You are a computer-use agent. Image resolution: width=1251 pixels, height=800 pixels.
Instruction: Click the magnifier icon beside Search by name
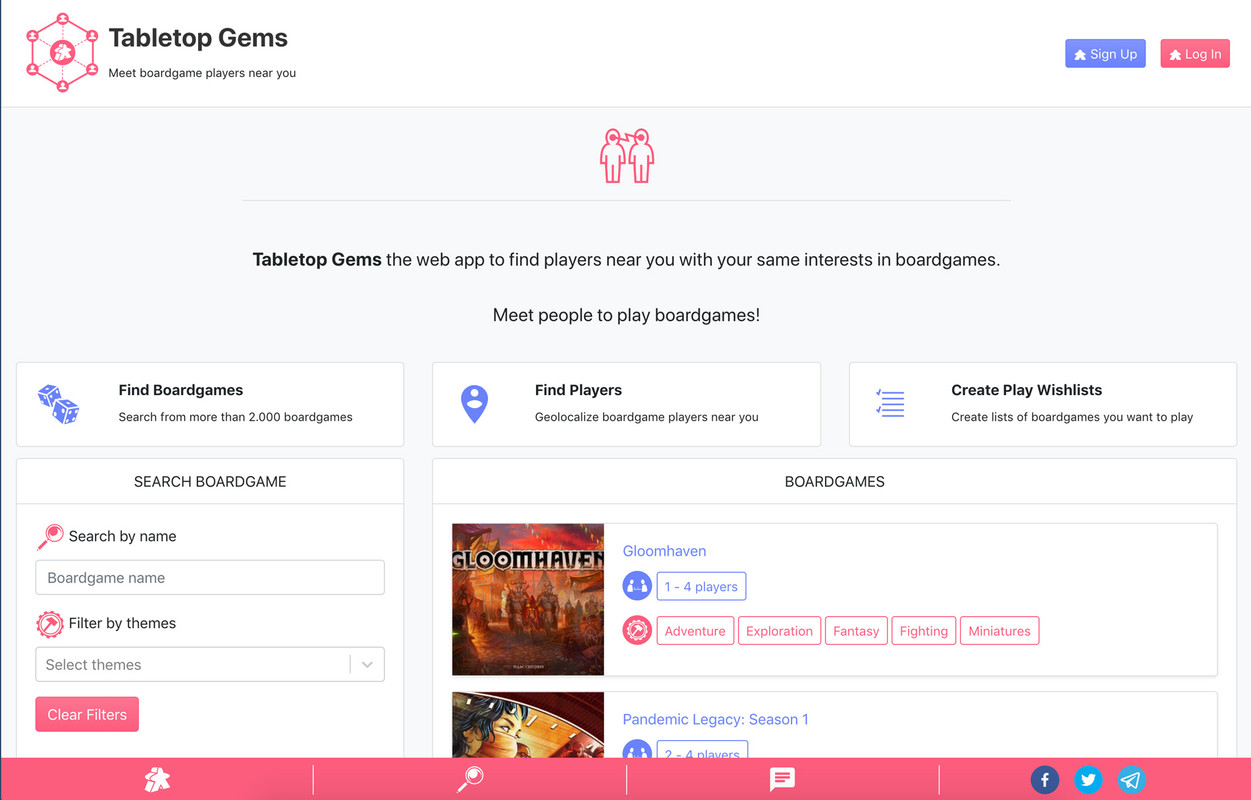tap(50, 537)
